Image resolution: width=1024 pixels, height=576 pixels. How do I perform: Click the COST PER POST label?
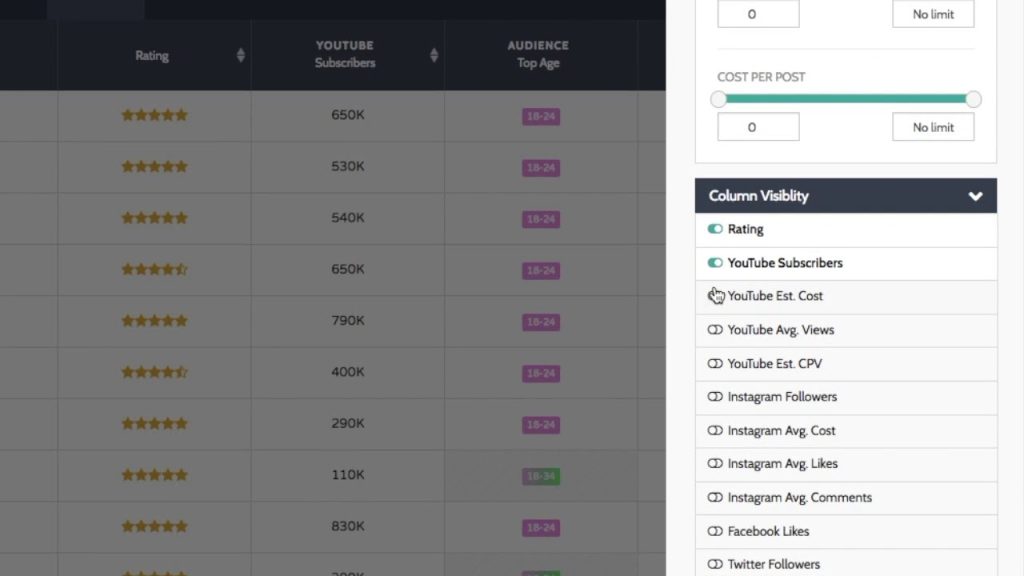[761, 77]
